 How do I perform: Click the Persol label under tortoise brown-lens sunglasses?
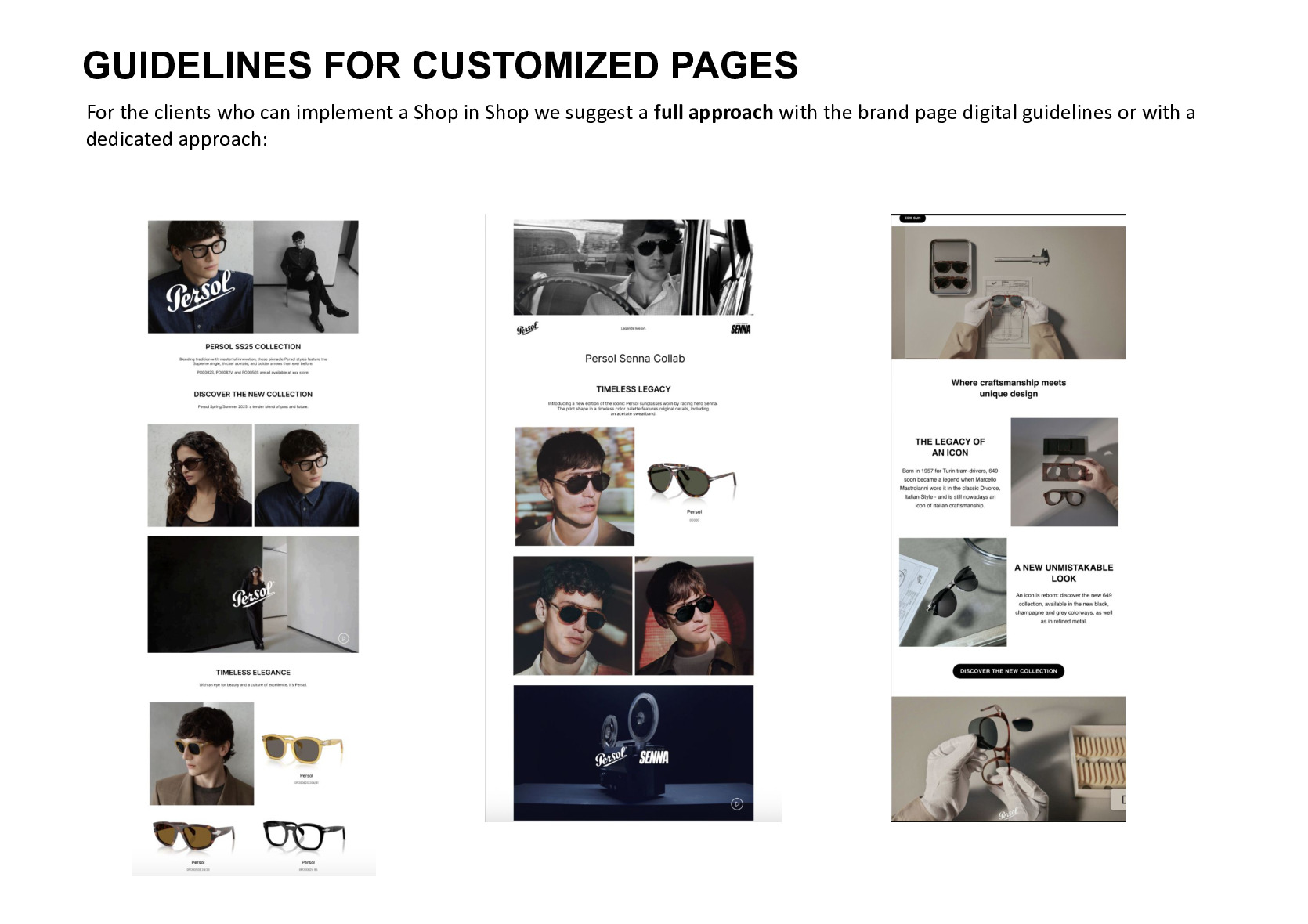click(x=197, y=863)
